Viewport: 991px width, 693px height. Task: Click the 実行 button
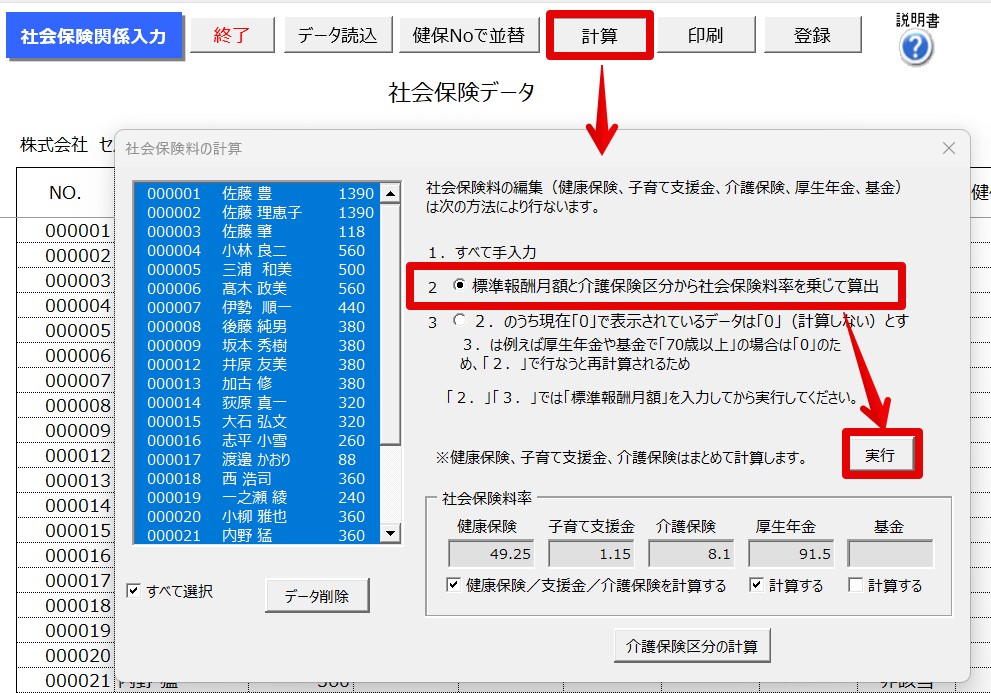[x=880, y=455]
